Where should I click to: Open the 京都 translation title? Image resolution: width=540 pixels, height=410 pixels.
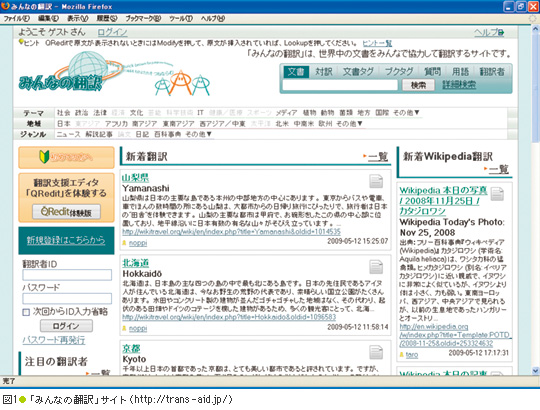click(131, 349)
